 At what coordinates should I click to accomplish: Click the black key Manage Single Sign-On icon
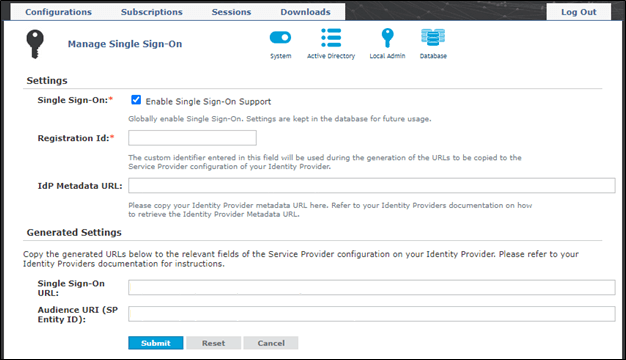(x=35, y=44)
